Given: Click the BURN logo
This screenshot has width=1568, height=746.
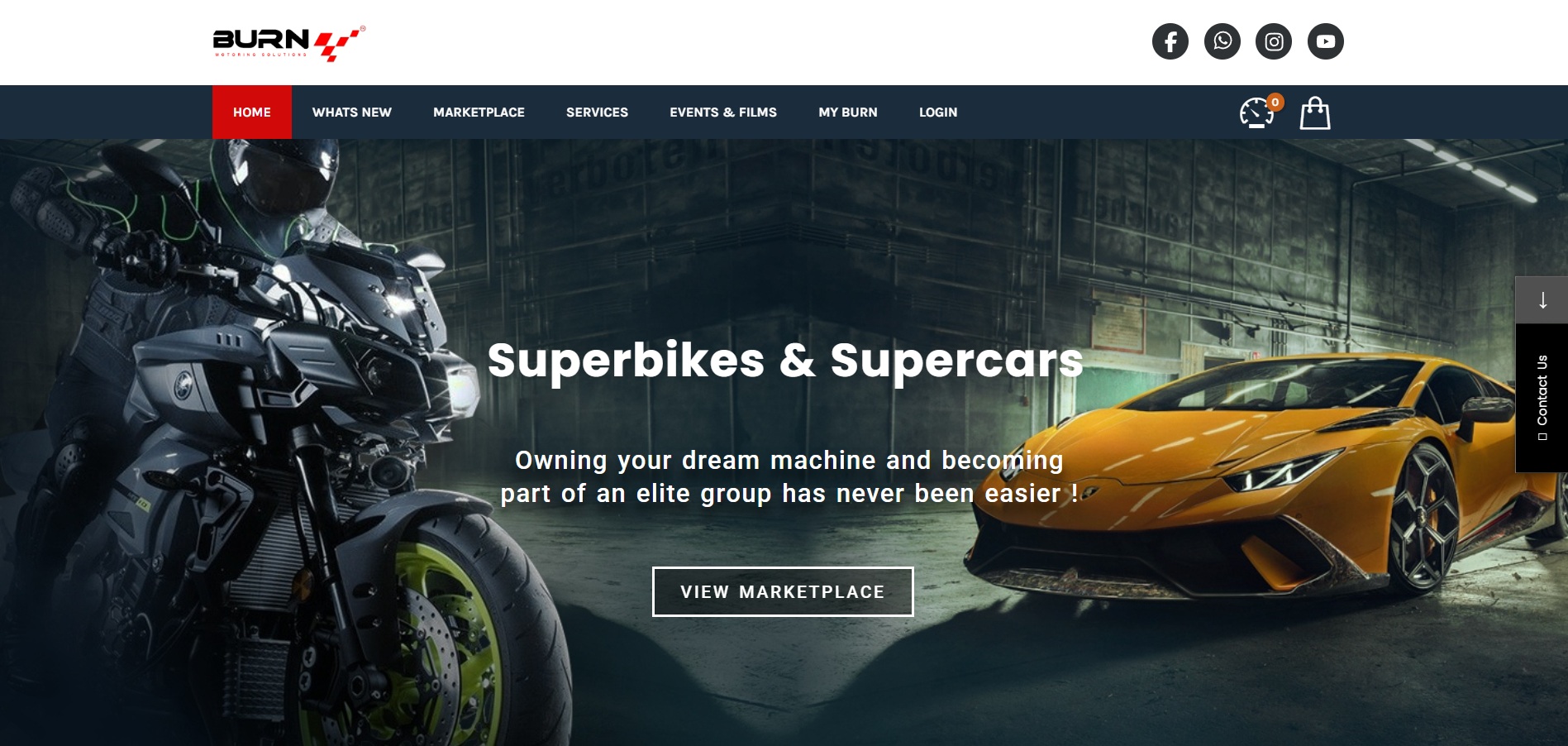Looking at the screenshot, I should [x=288, y=43].
